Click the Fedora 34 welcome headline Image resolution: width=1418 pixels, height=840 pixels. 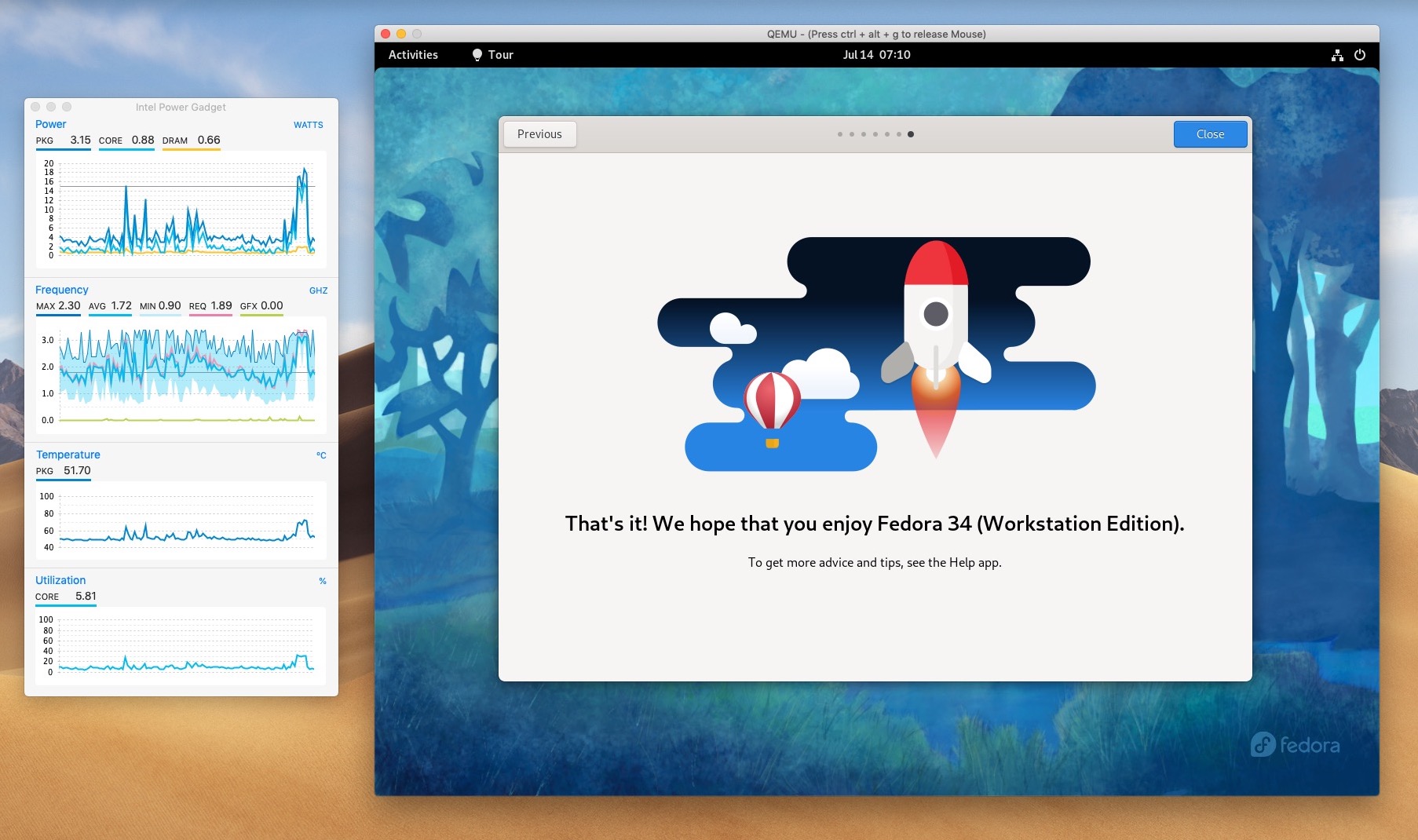875,524
